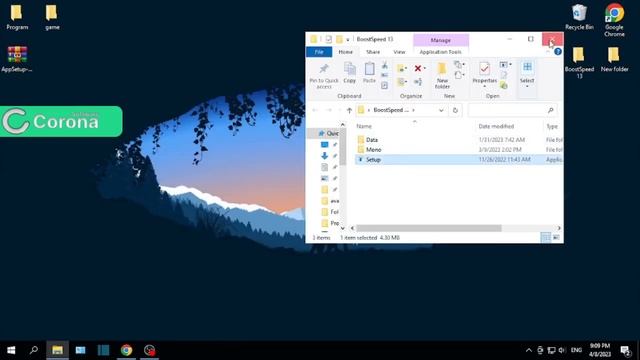Expand the Properties dropdown arrow
This screenshot has width=640, height=360.
[x=484, y=87]
